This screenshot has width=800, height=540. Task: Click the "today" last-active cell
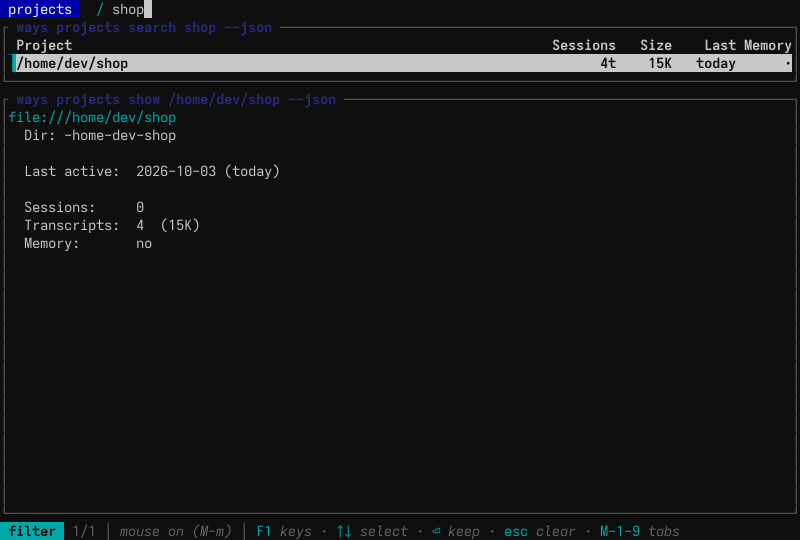tap(716, 63)
